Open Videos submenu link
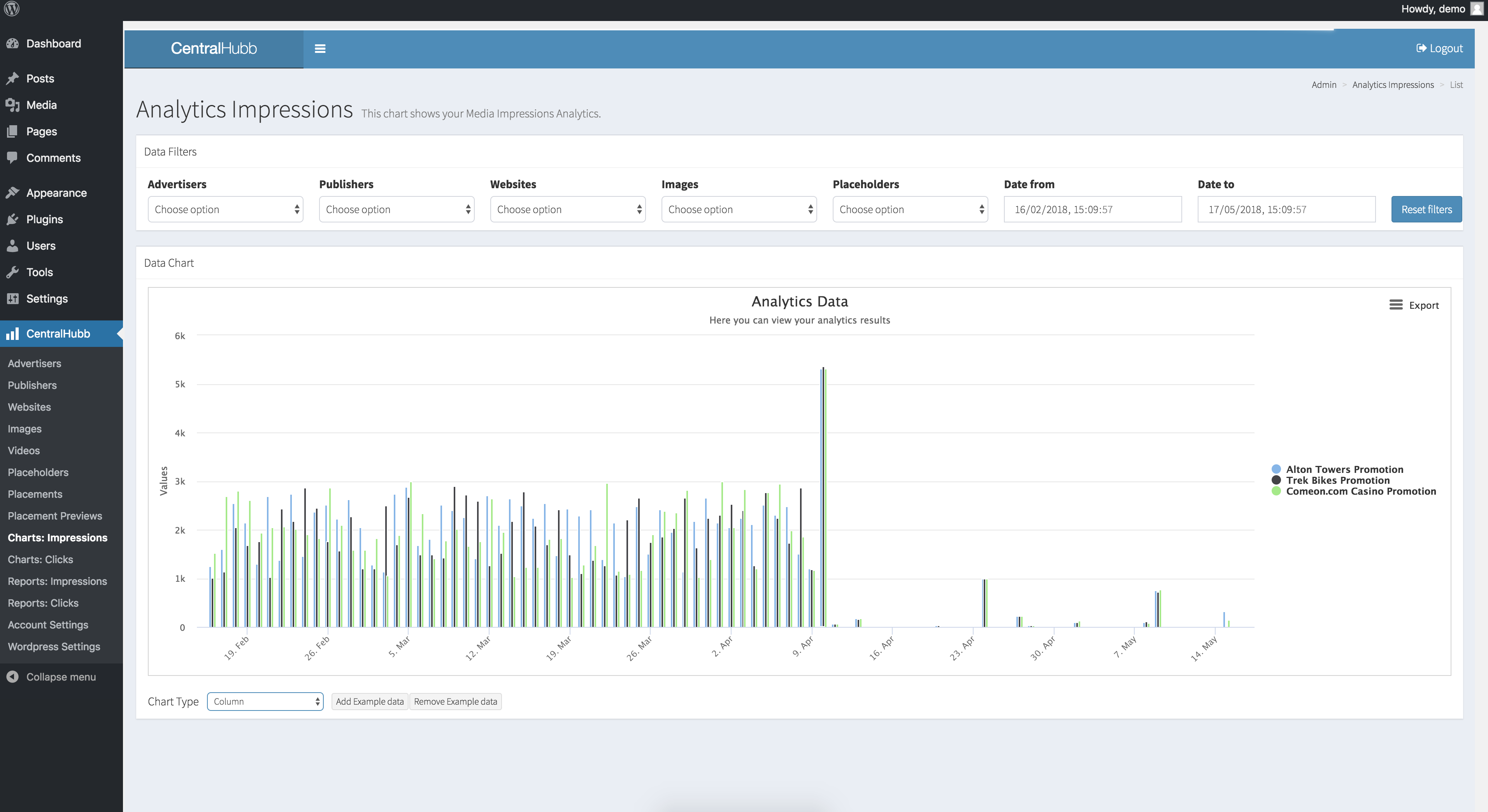The height and width of the screenshot is (812, 1488). coord(24,451)
